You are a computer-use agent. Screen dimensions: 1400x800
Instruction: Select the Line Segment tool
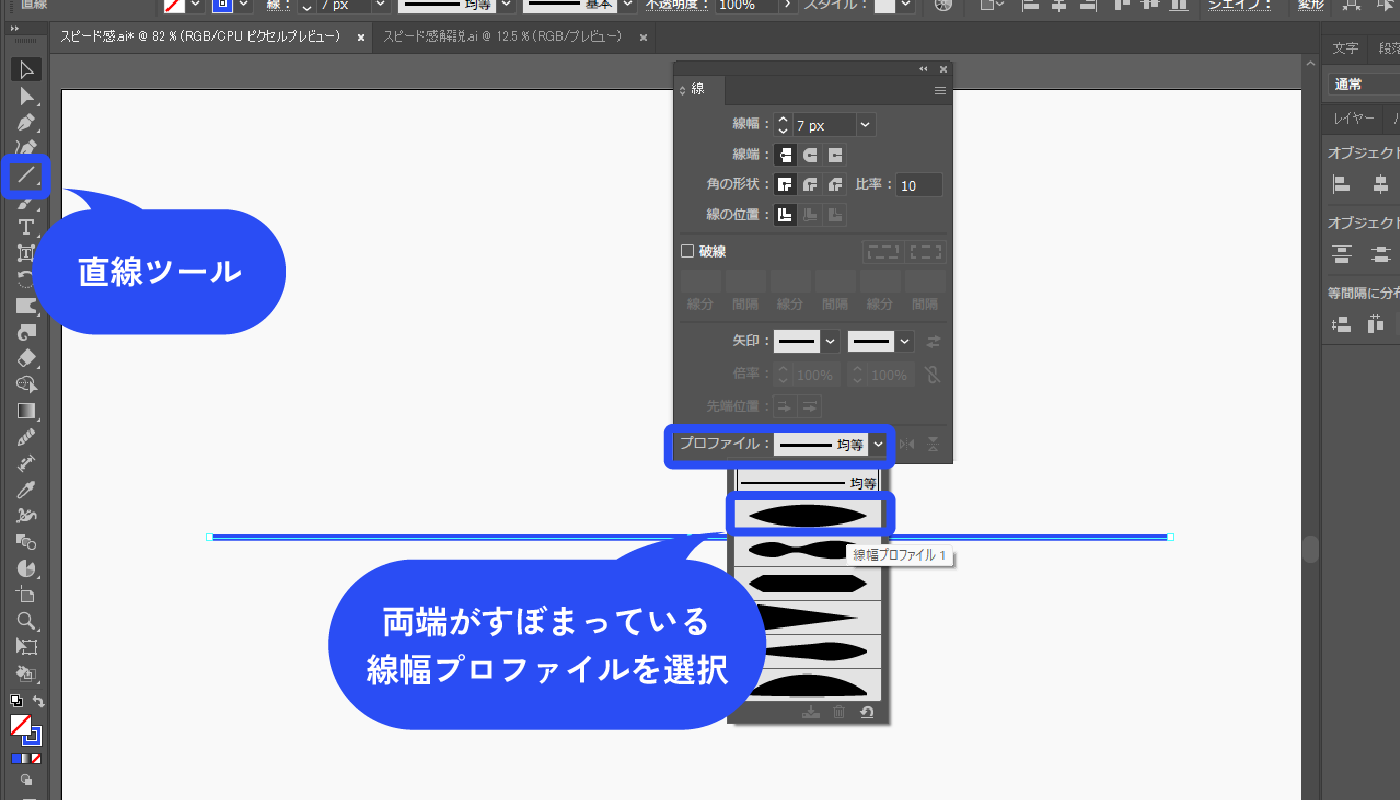pos(26,175)
